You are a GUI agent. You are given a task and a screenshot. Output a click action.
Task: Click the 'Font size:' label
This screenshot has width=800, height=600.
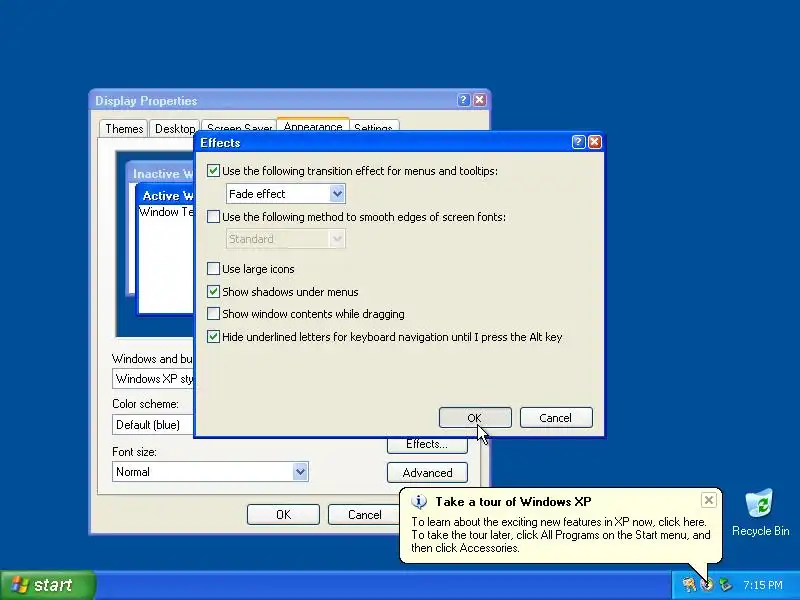point(134,452)
